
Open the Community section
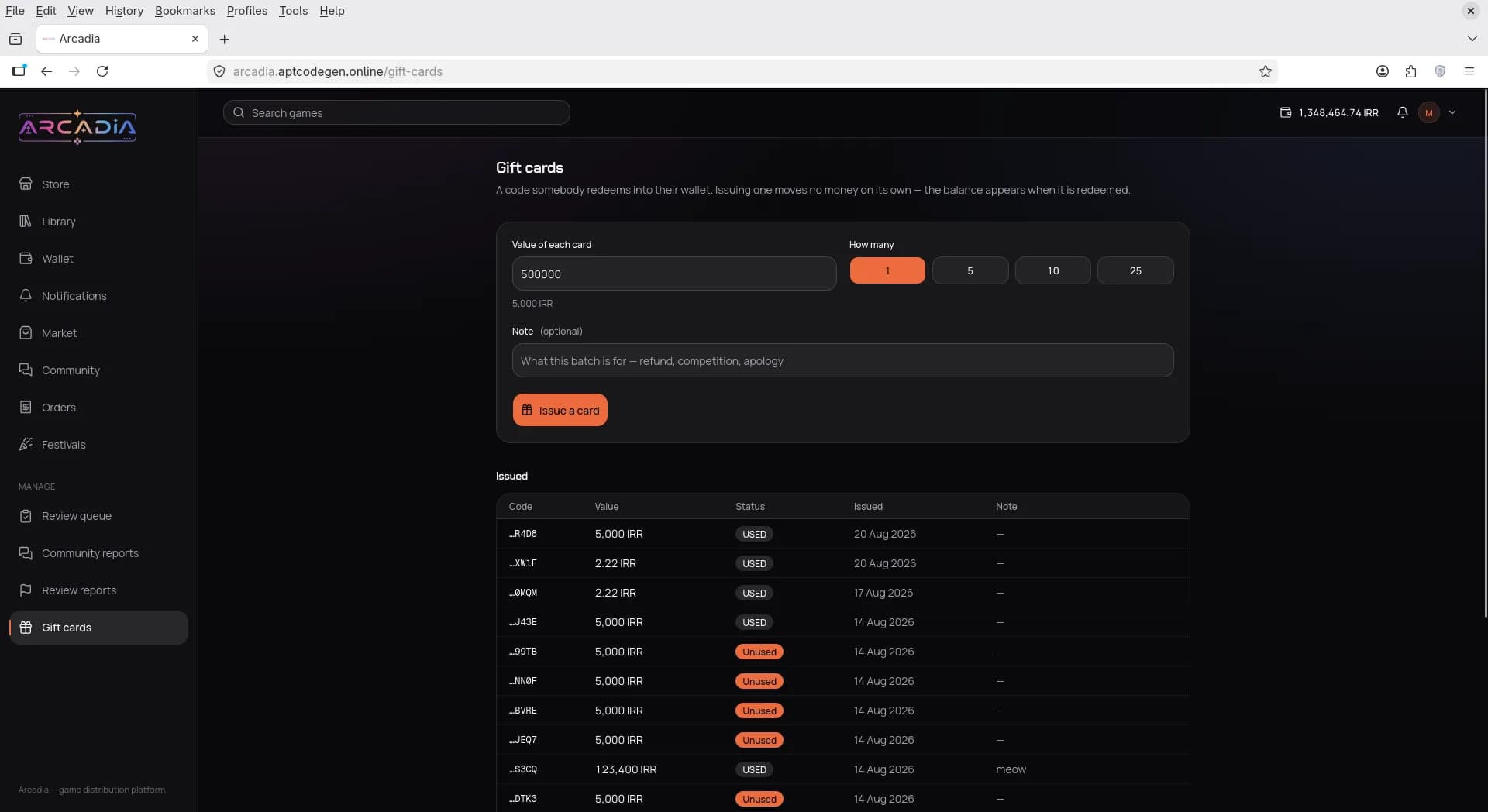click(x=98, y=370)
